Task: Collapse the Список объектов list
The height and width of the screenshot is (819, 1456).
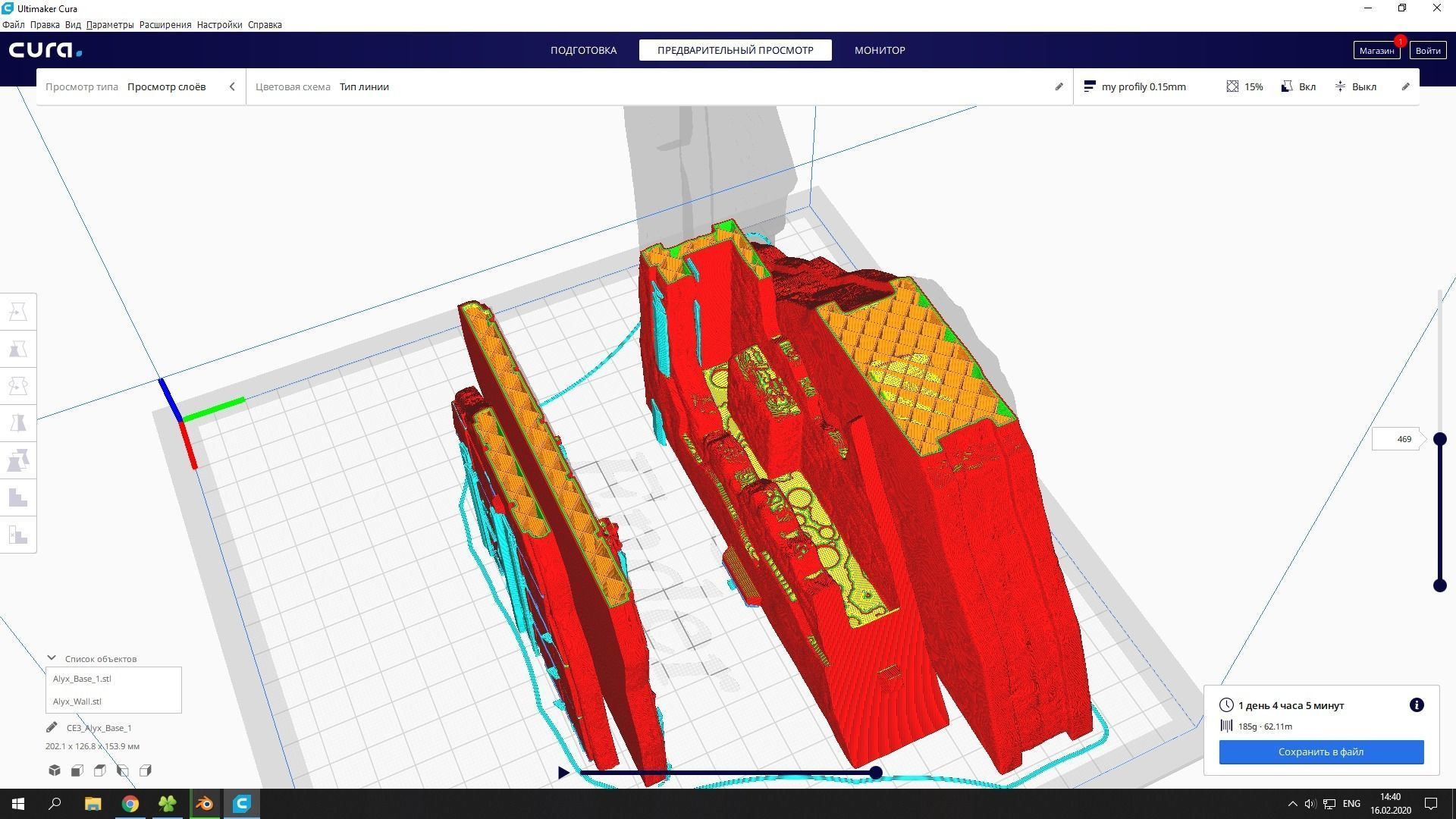Action: click(52, 658)
